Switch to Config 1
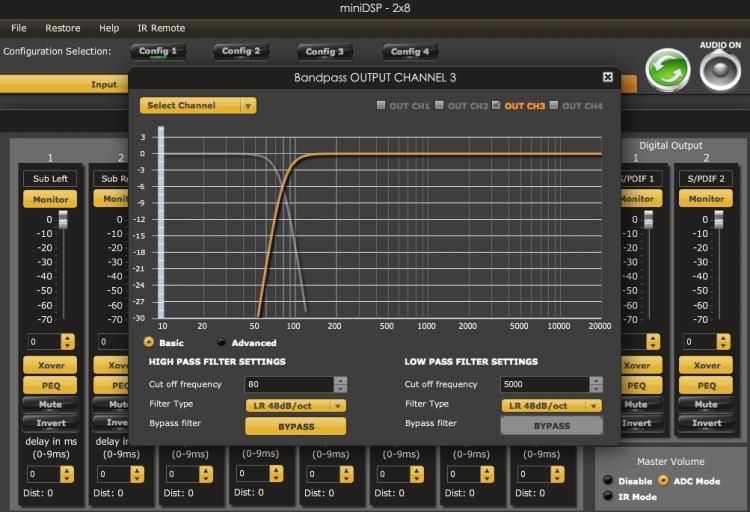Screen dimensions: 750x512 click(158, 51)
